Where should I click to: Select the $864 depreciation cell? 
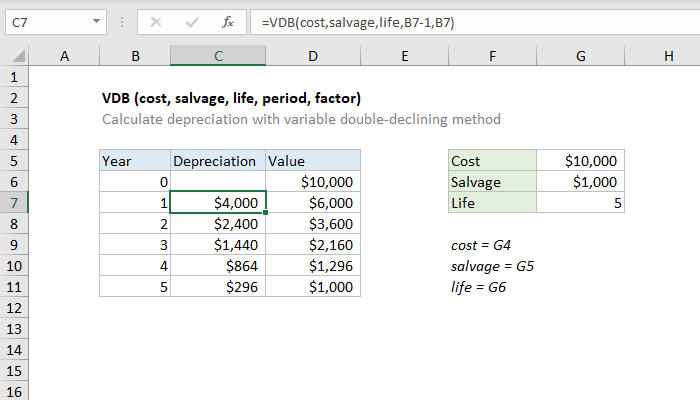[218, 266]
